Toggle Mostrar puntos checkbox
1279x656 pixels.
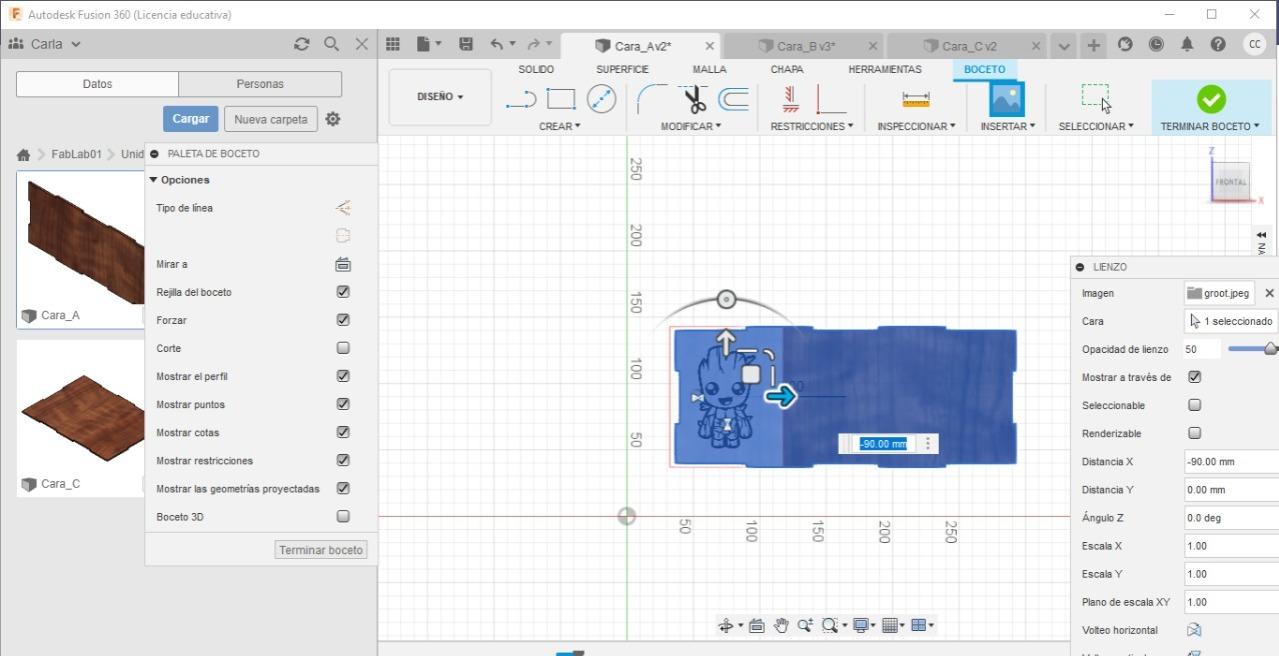[x=343, y=404]
